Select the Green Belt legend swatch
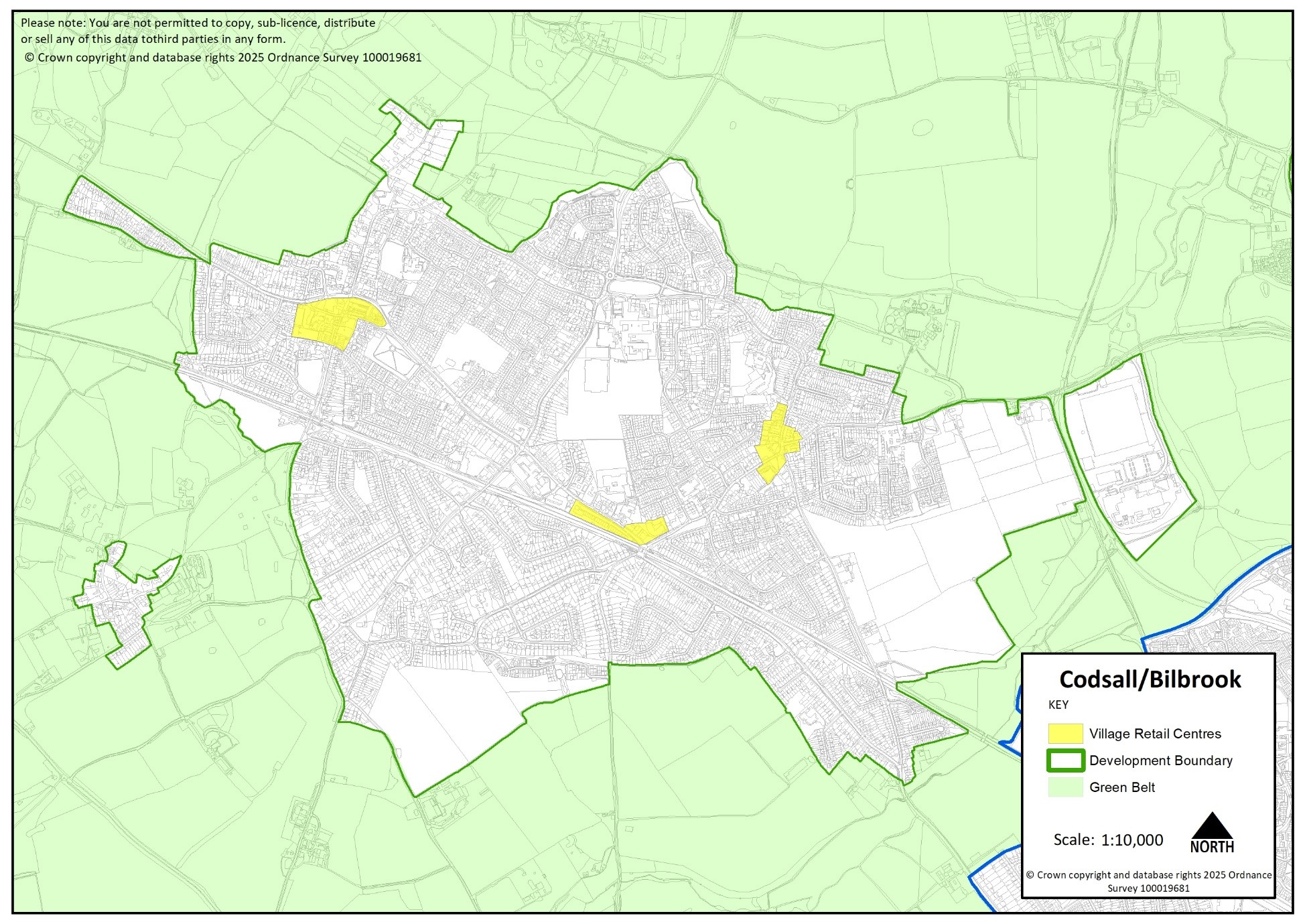Viewport: 1307px width, 924px height. click(1065, 787)
